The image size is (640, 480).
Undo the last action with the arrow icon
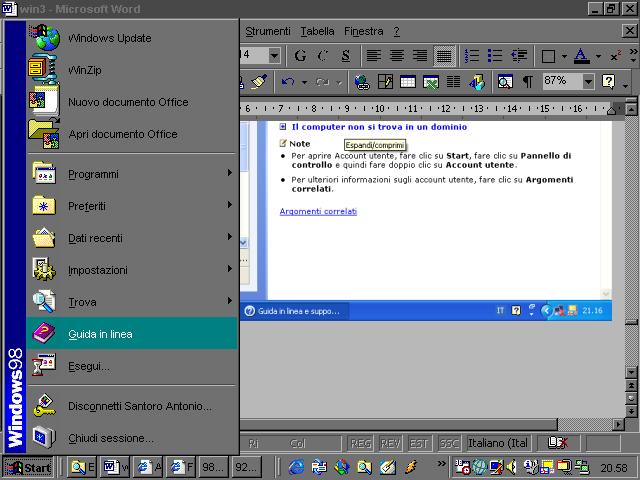[288, 82]
